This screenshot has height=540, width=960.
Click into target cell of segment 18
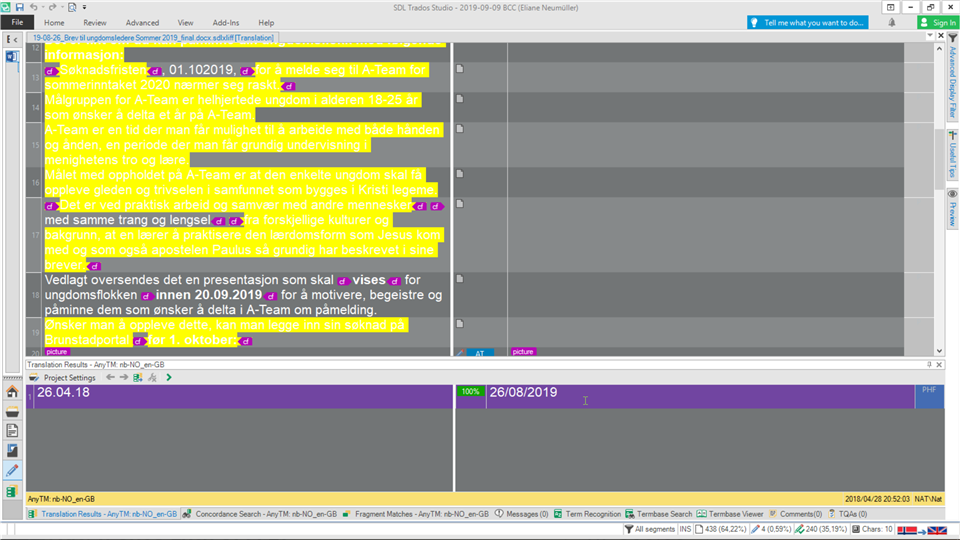pyautogui.click(x=705, y=294)
